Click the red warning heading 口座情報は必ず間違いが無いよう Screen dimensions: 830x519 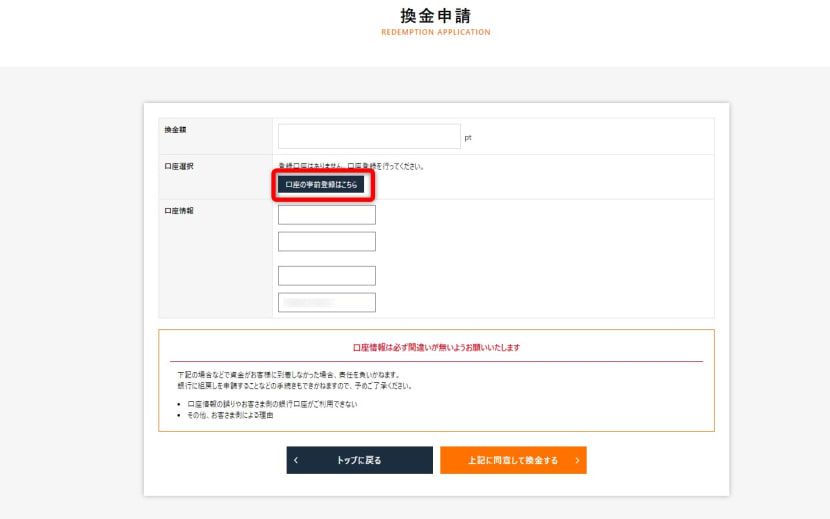[436, 347]
